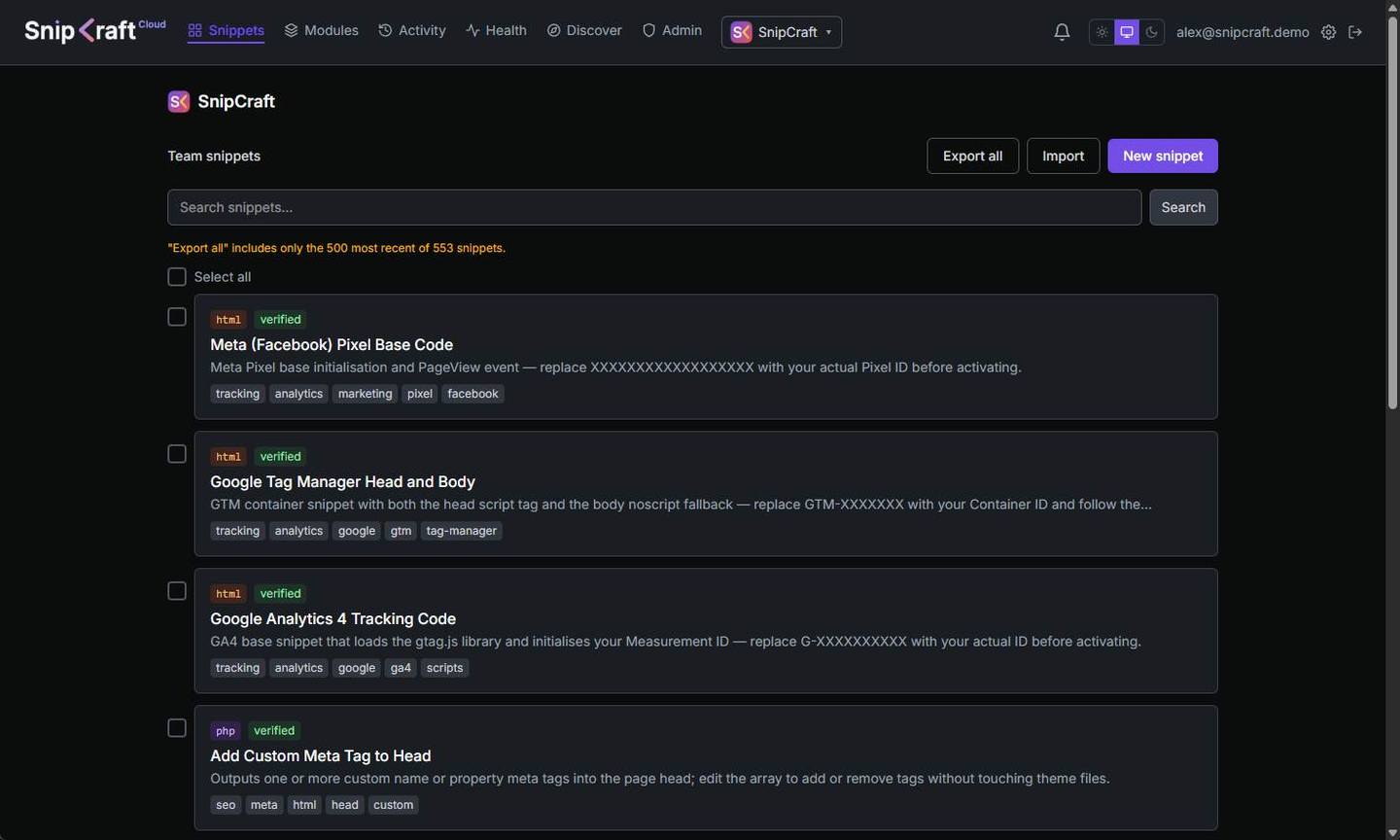Click html badge on Meta Pixel card

click(228, 319)
